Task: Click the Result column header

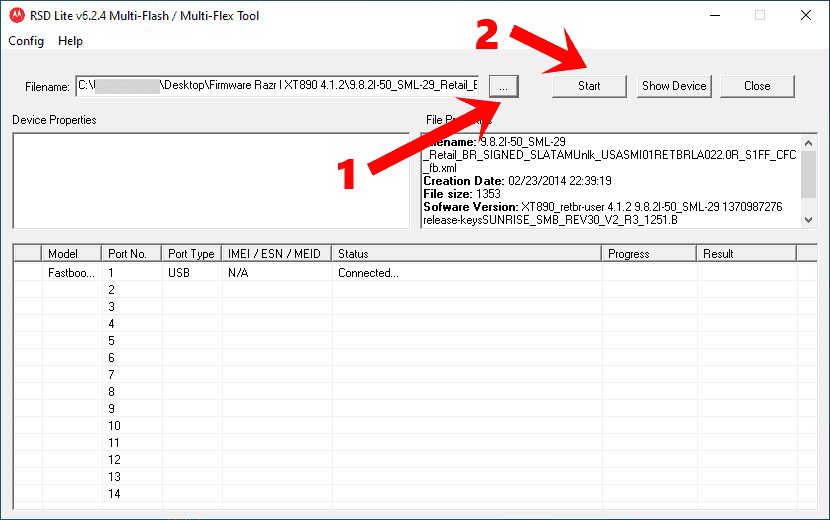Action: [x=746, y=254]
